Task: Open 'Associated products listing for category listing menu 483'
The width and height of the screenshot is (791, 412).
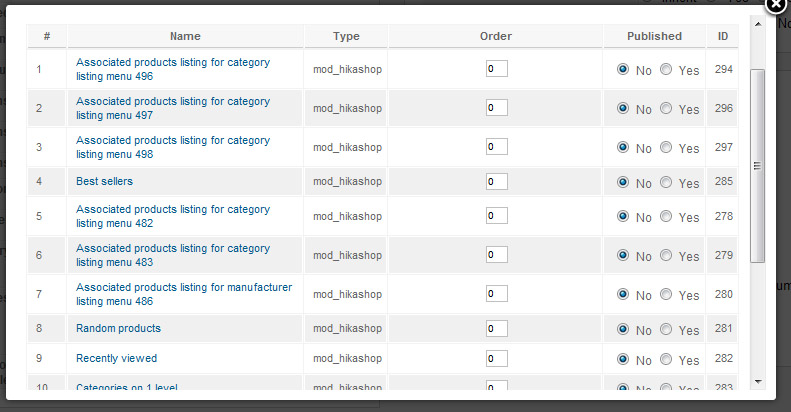Action: click(173, 255)
